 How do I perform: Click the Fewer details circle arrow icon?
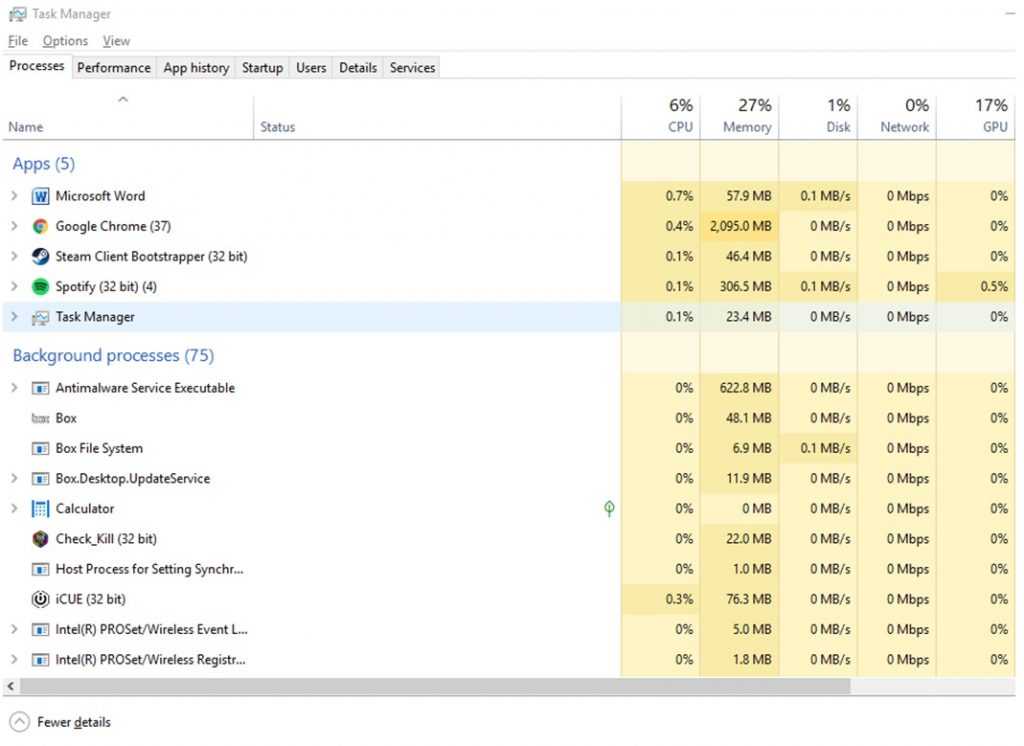click(x=20, y=722)
